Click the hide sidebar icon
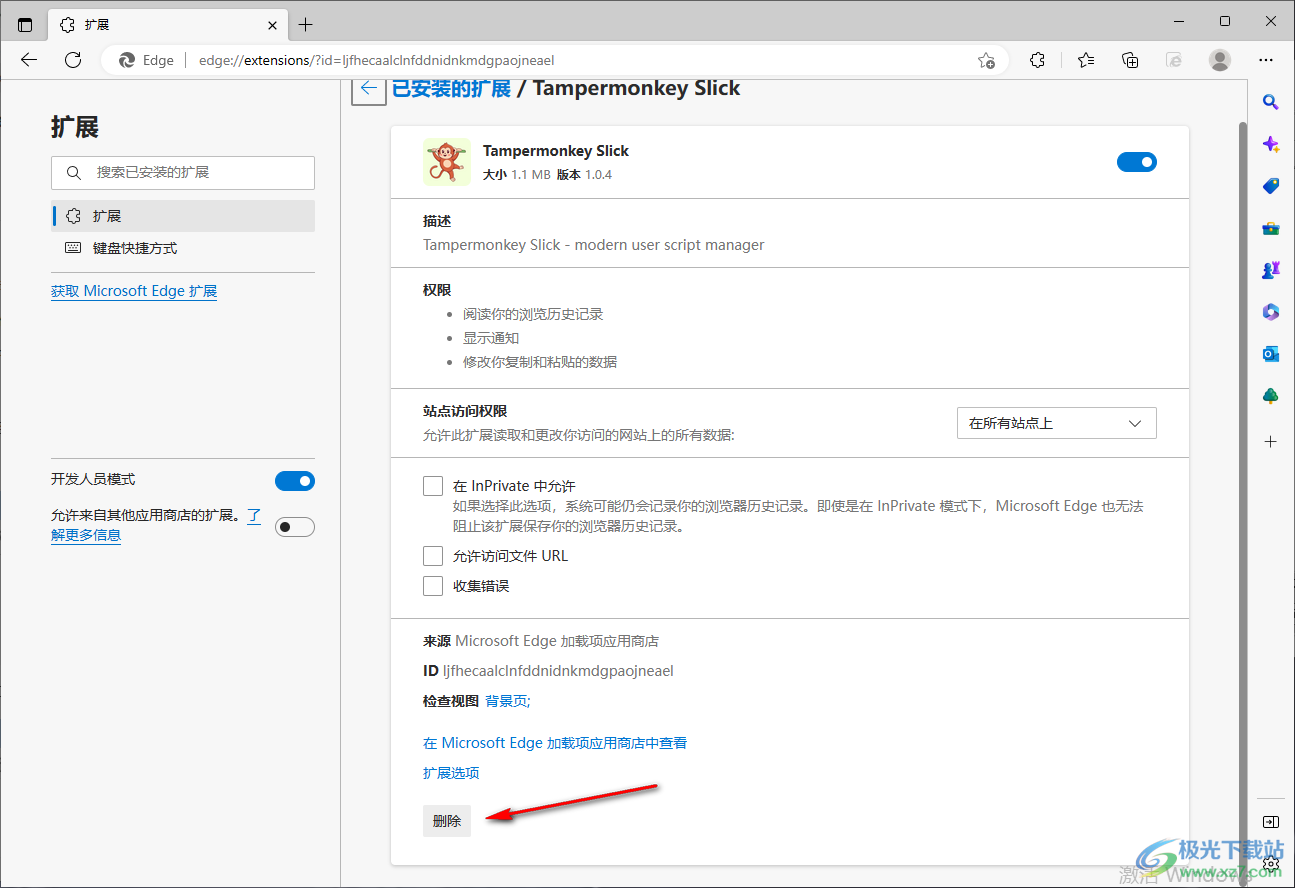 (1271, 822)
